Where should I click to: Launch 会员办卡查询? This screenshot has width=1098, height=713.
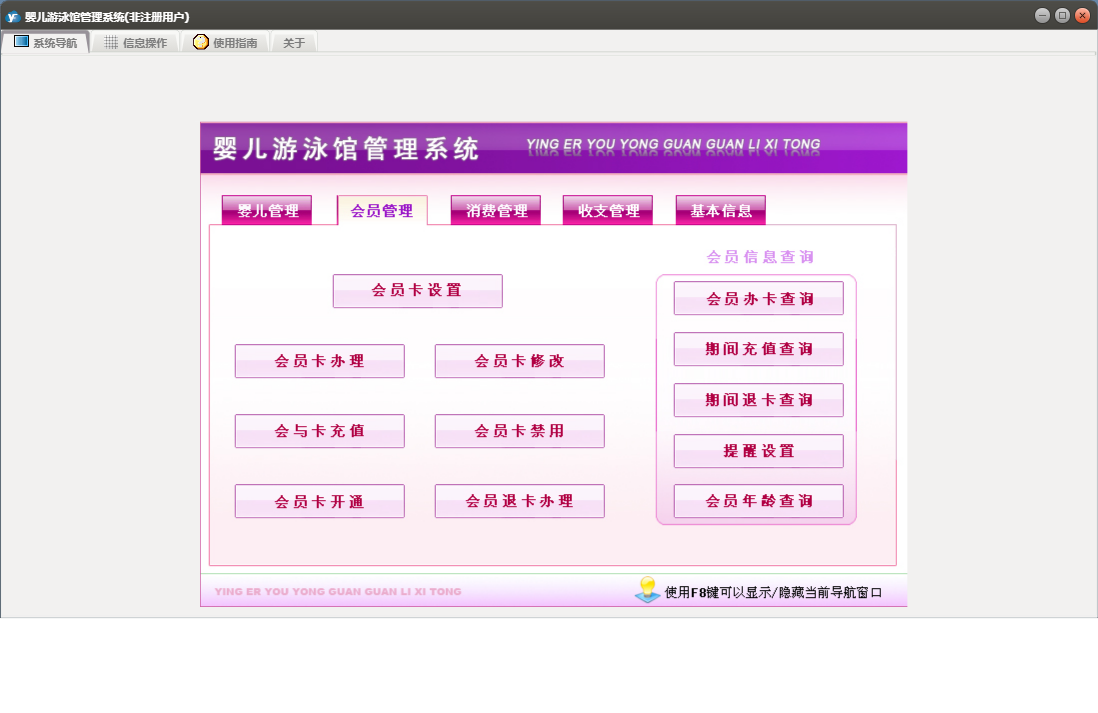pos(759,298)
